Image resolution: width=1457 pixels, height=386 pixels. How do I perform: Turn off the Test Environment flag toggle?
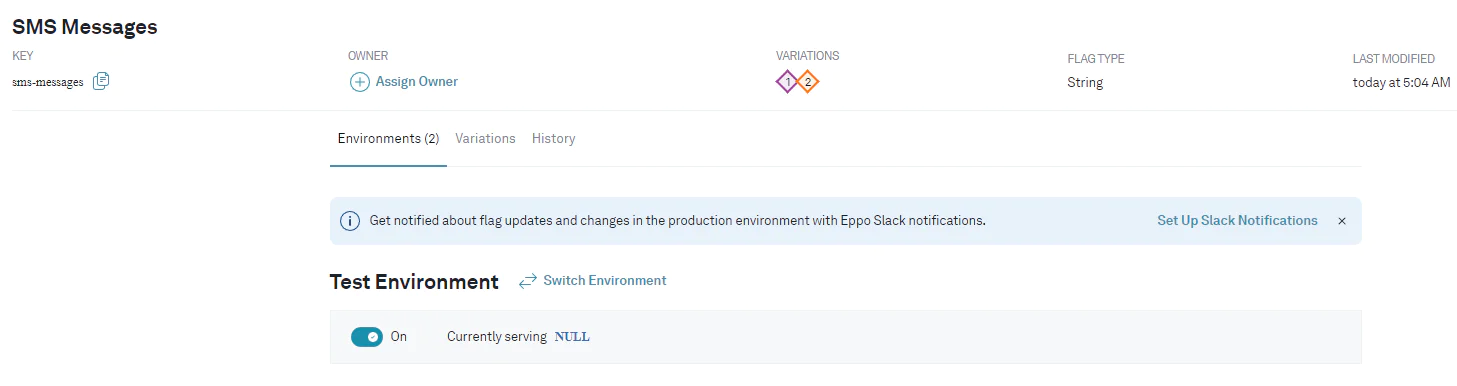tap(367, 337)
